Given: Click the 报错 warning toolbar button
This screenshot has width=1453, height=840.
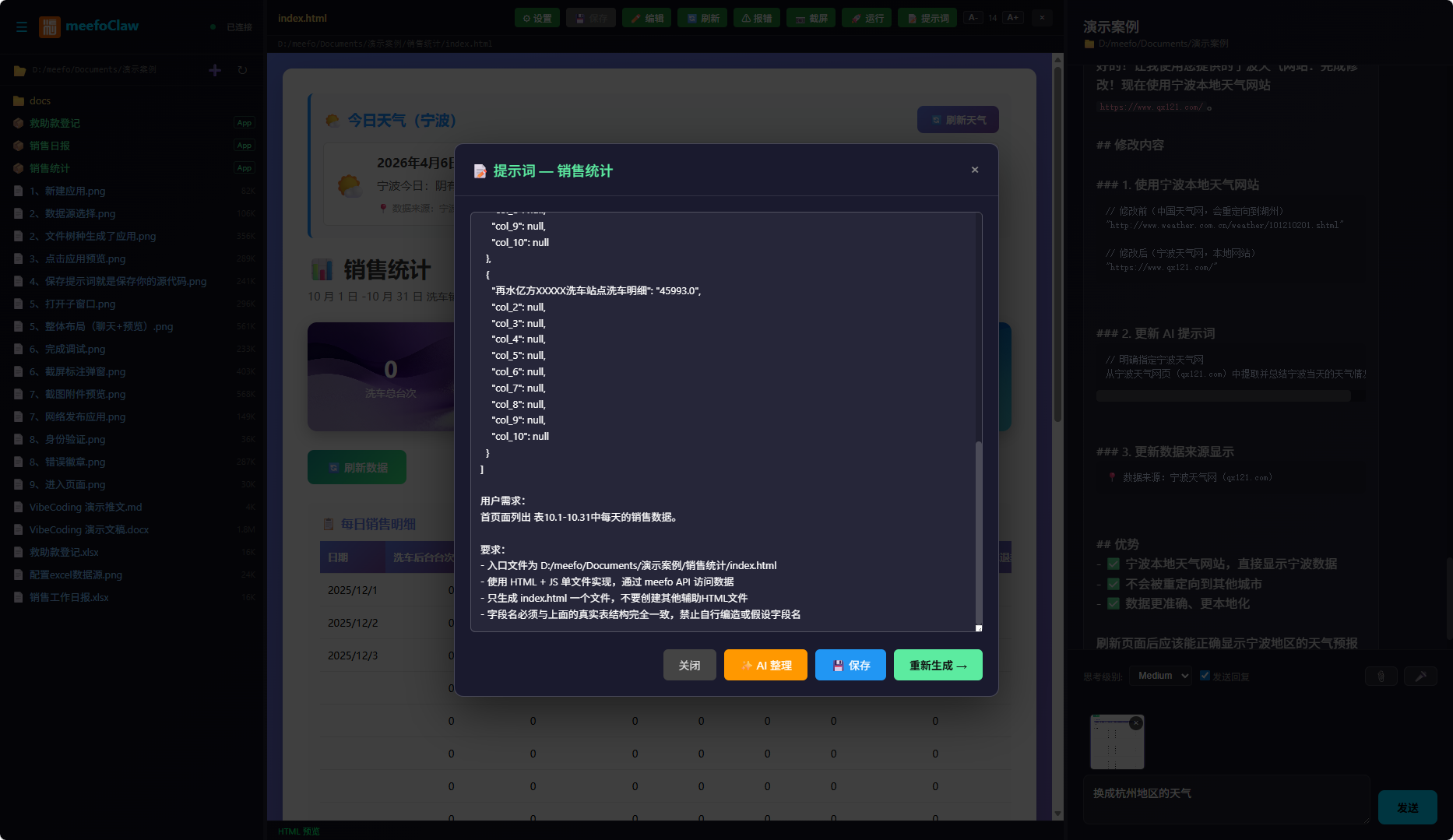Looking at the screenshot, I should (757, 18).
